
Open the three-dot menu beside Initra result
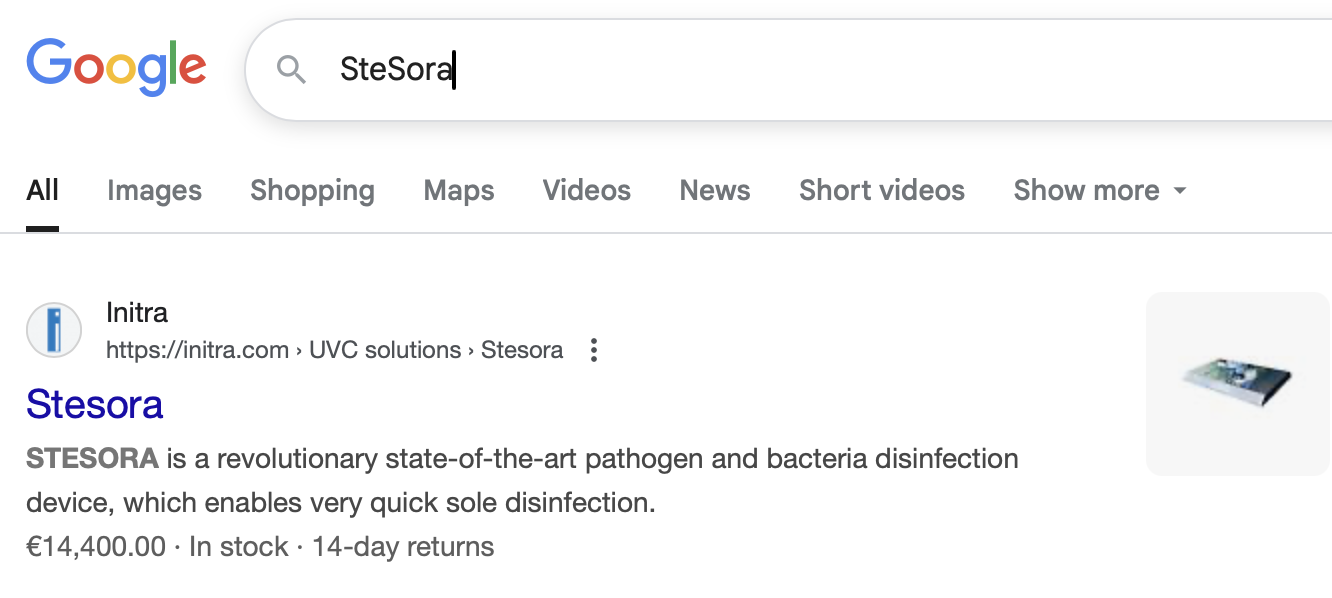(594, 350)
